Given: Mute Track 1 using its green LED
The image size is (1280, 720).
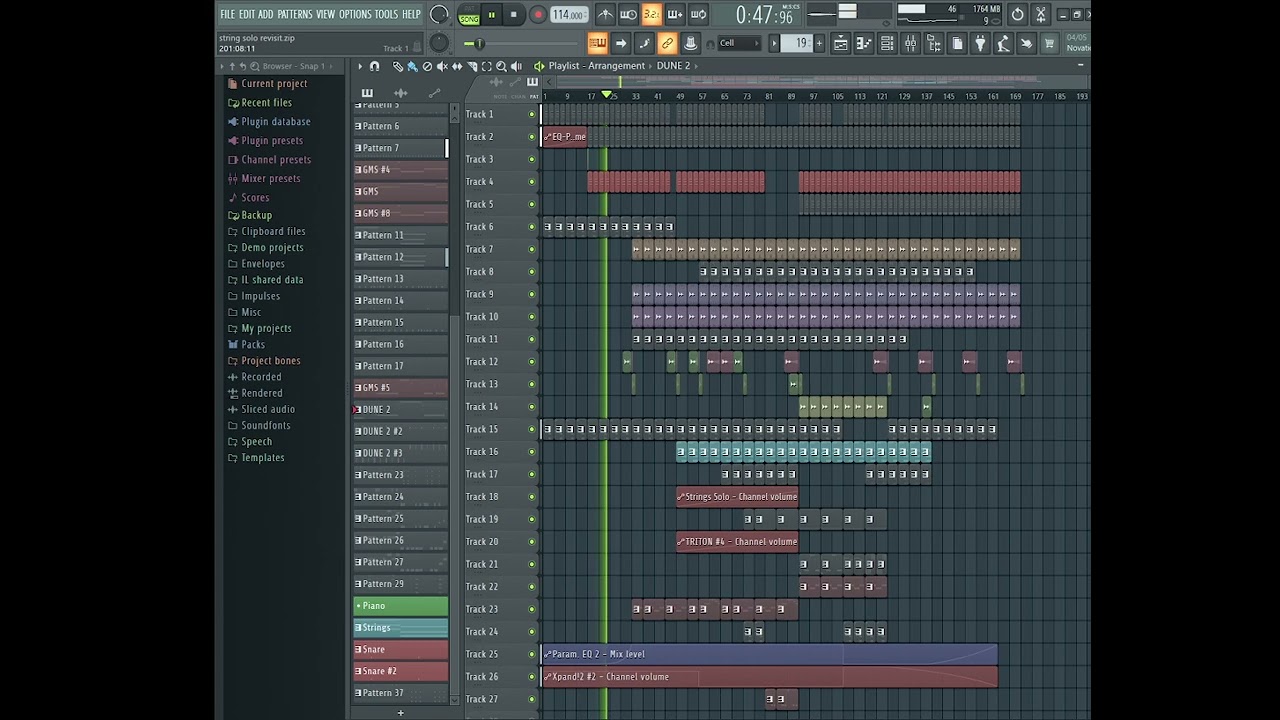Looking at the screenshot, I should pos(532,114).
